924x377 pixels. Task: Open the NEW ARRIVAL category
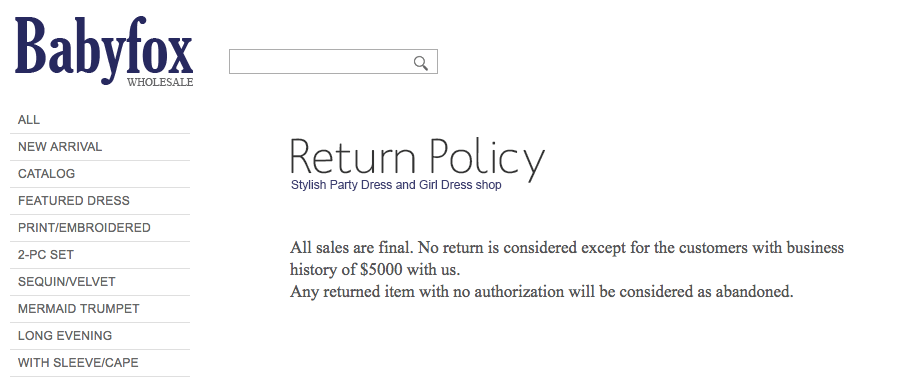point(100,147)
